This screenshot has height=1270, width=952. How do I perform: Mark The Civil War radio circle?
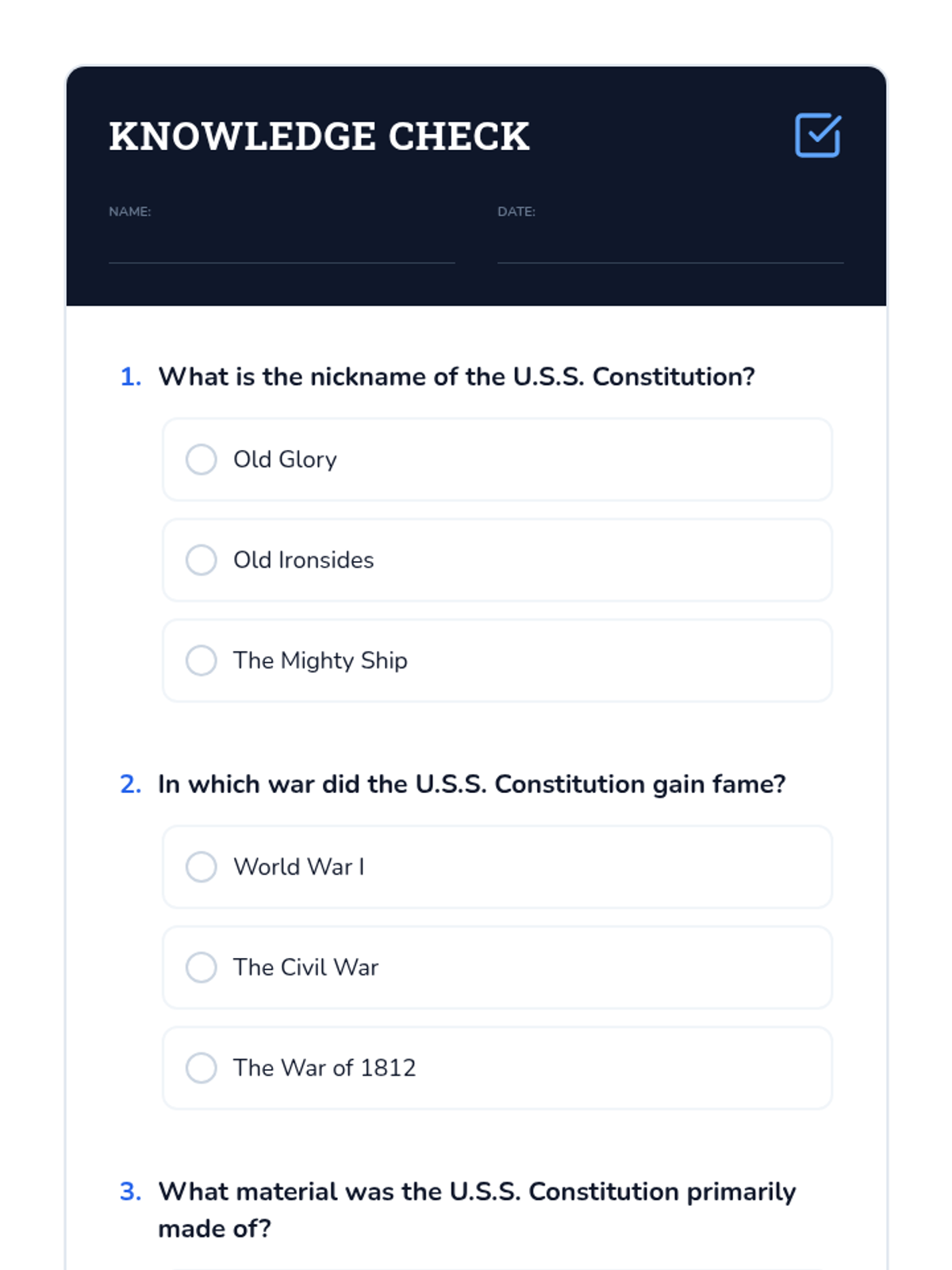tap(202, 968)
